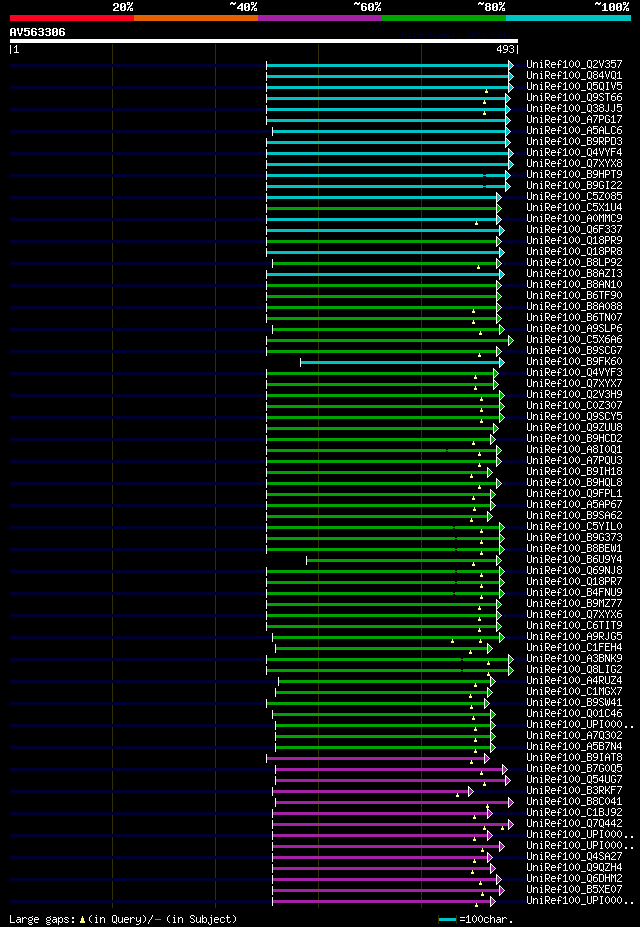Open hit UniRef100_A7PG17
The image size is (640, 927).
(574, 119)
